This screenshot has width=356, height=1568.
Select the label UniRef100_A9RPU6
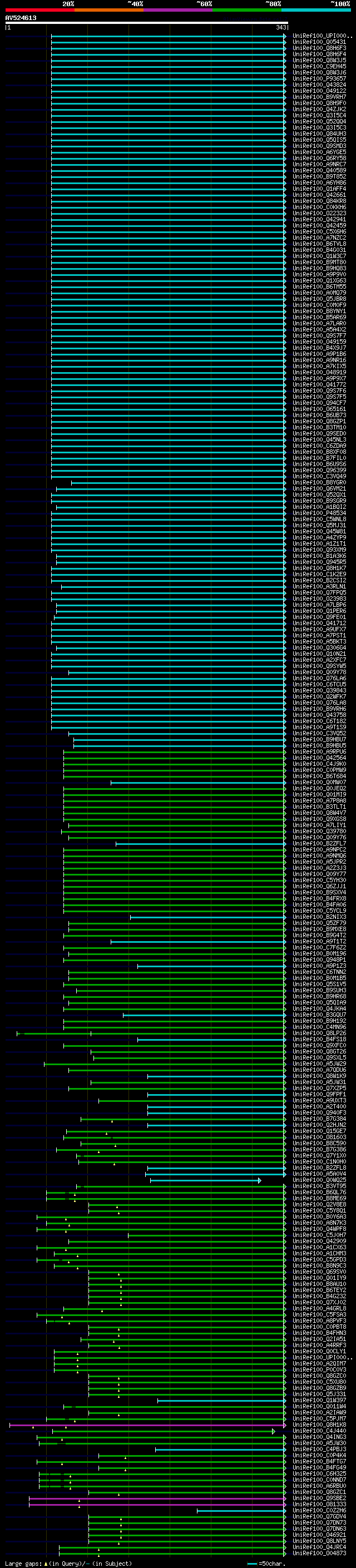click(319, 752)
